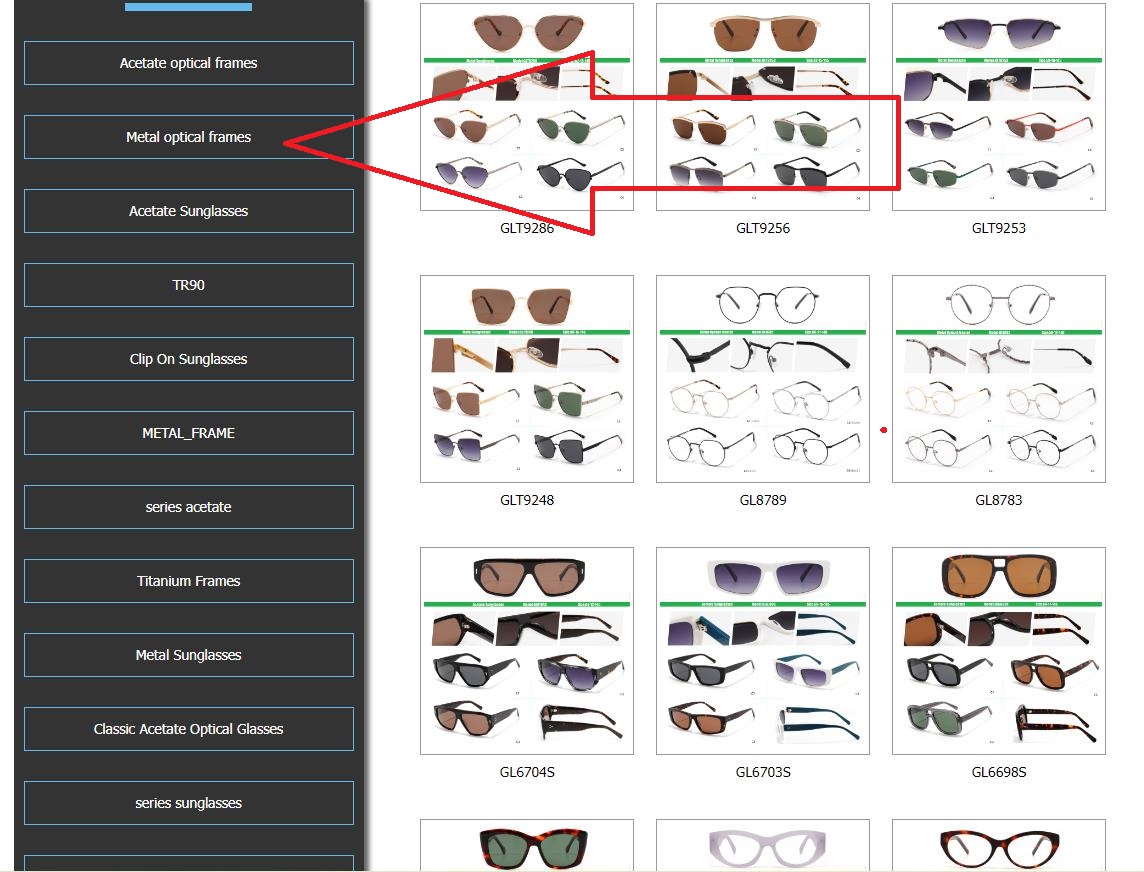Screen dimensions: 1144x872
Task: Click the GLT9256 product name link
Action: [x=762, y=228]
